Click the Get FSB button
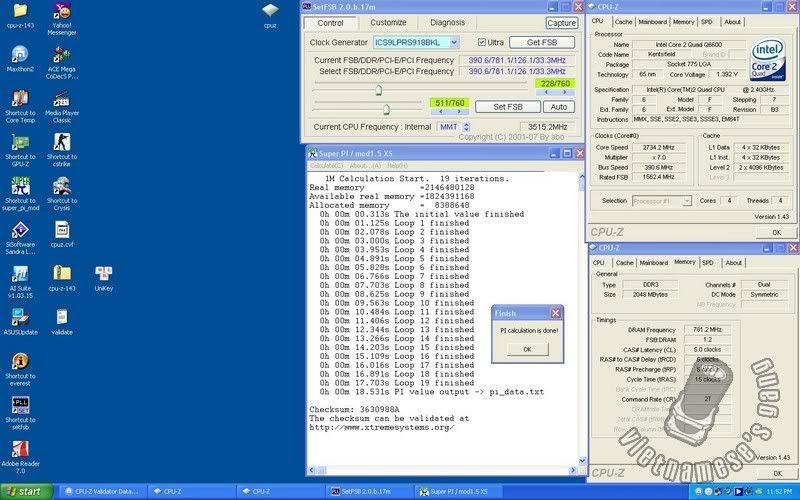The image size is (800, 500). click(x=542, y=42)
